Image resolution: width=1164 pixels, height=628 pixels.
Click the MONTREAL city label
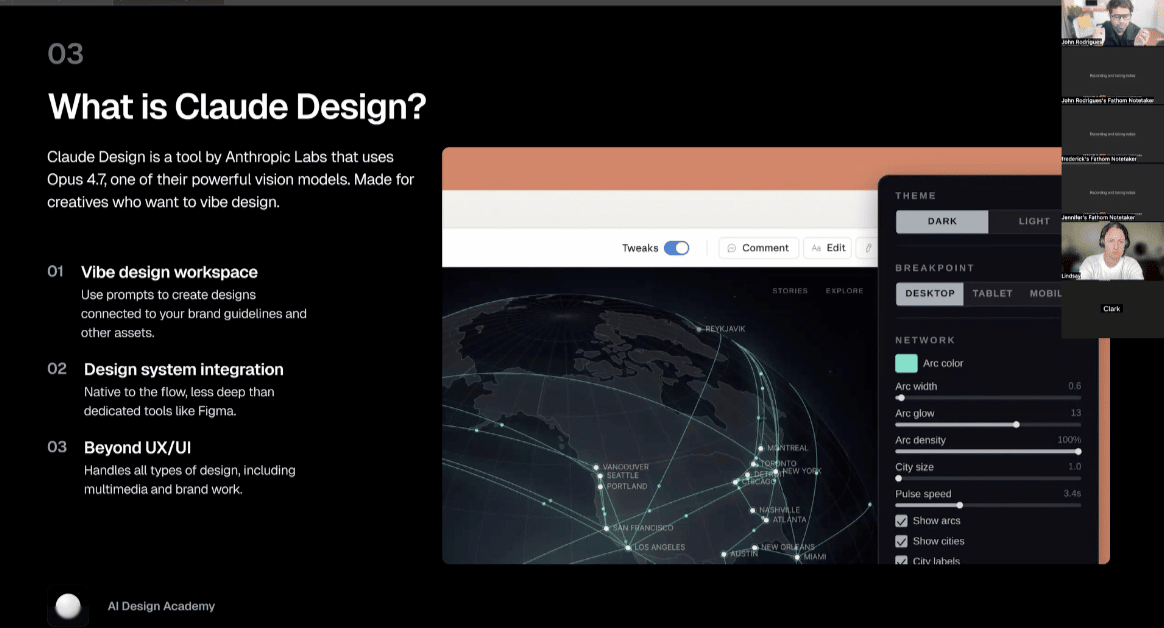[x=787, y=448]
